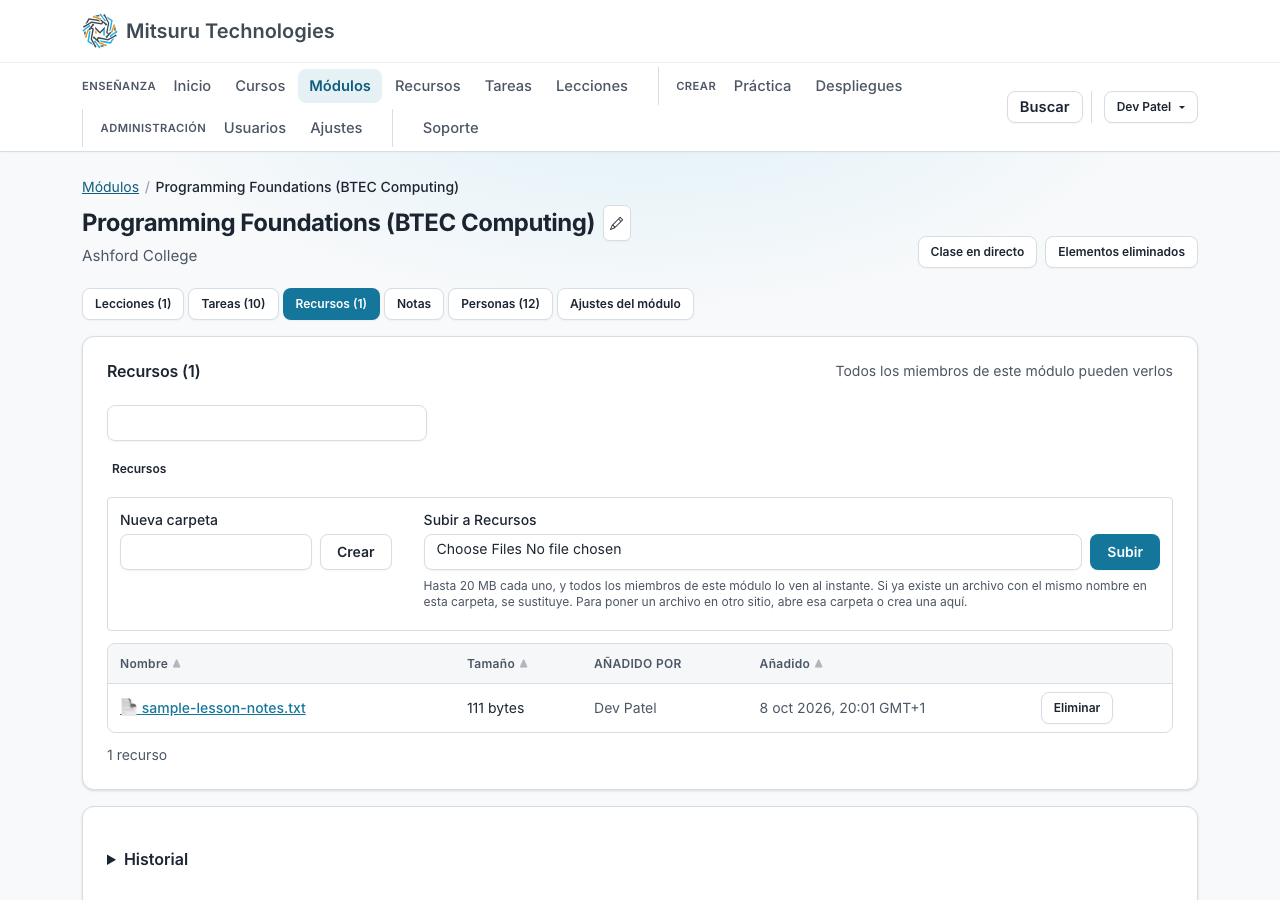
Task: Open Recursos in the top navigation
Action: tap(428, 86)
